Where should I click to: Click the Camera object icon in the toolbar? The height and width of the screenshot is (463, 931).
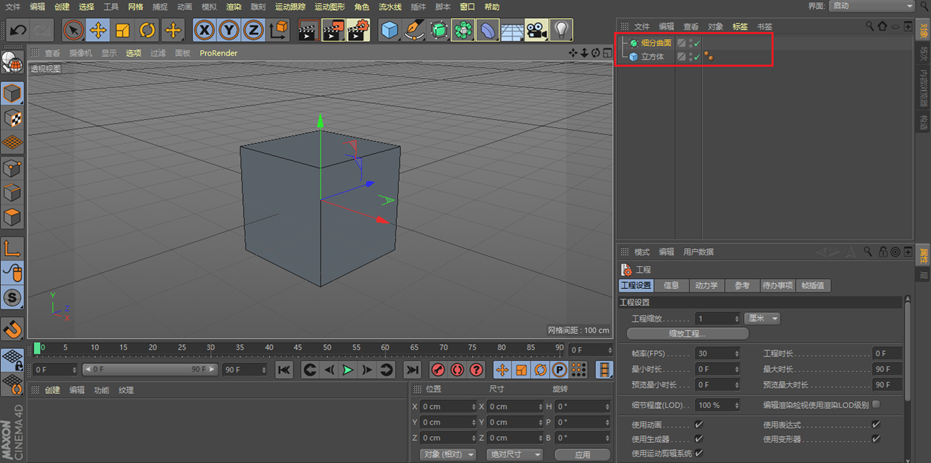tap(536, 30)
